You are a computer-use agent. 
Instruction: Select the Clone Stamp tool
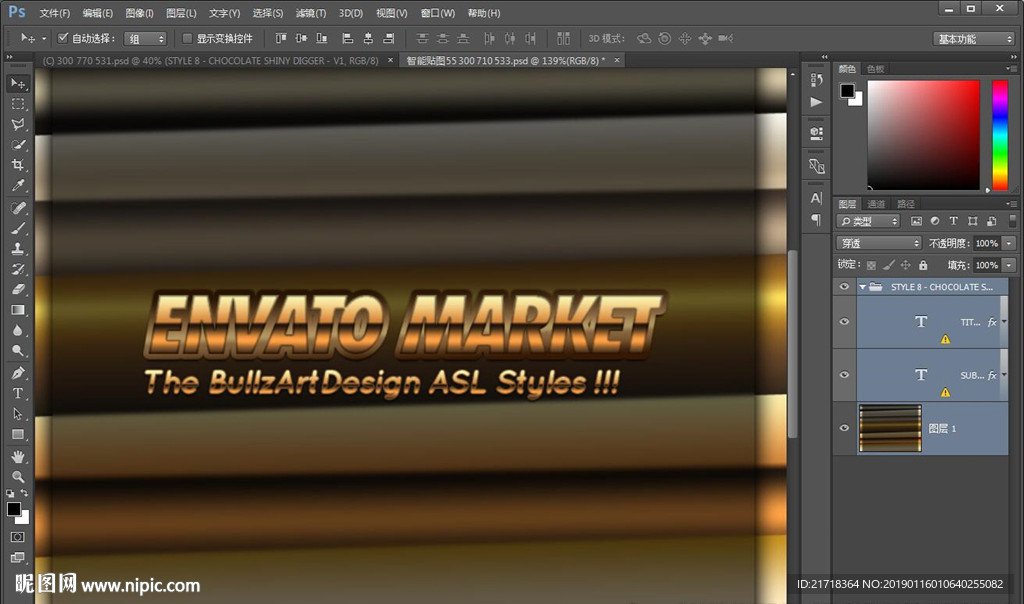click(x=18, y=249)
